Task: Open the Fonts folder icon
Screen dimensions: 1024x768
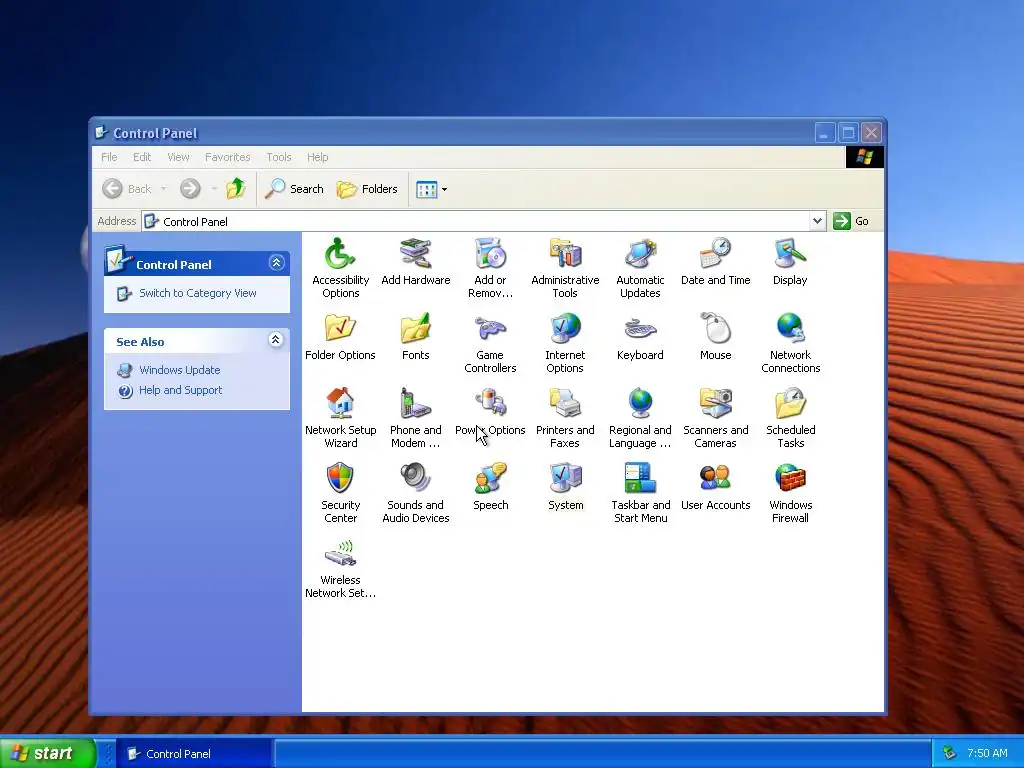Action: 415,329
